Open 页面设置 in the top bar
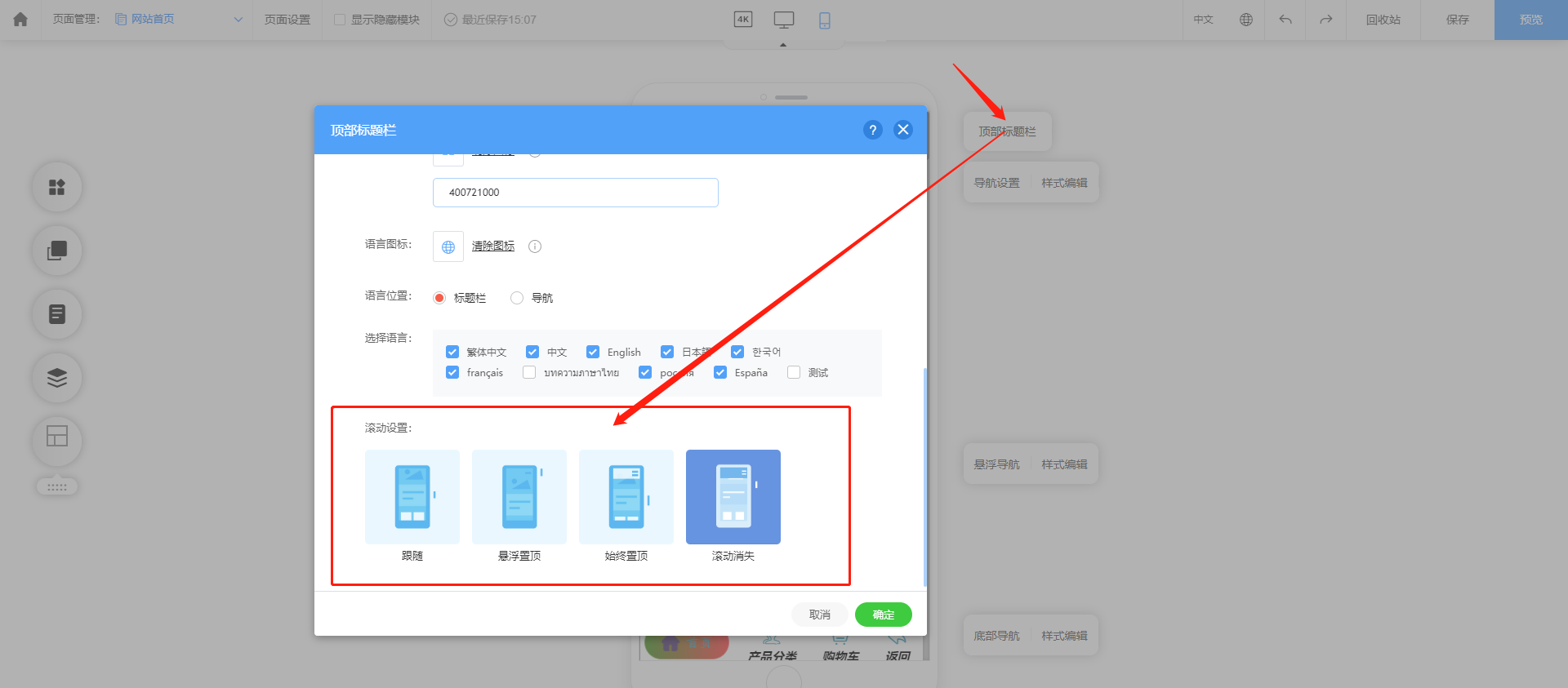The height and width of the screenshot is (688, 1568). (287, 20)
